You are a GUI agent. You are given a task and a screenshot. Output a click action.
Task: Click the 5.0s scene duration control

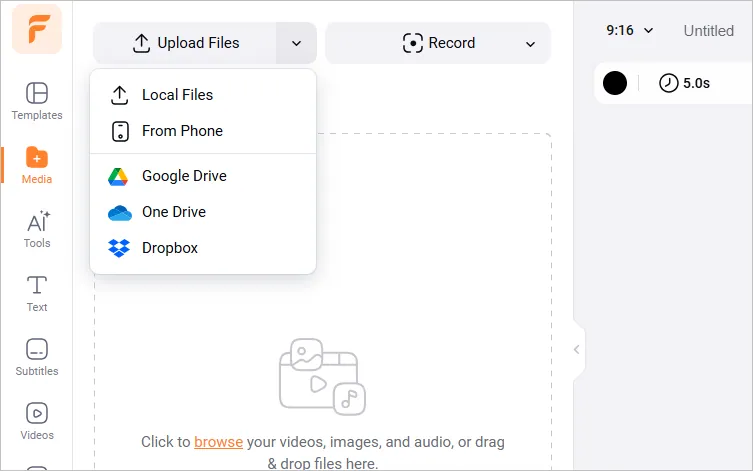click(x=684, y=83)
